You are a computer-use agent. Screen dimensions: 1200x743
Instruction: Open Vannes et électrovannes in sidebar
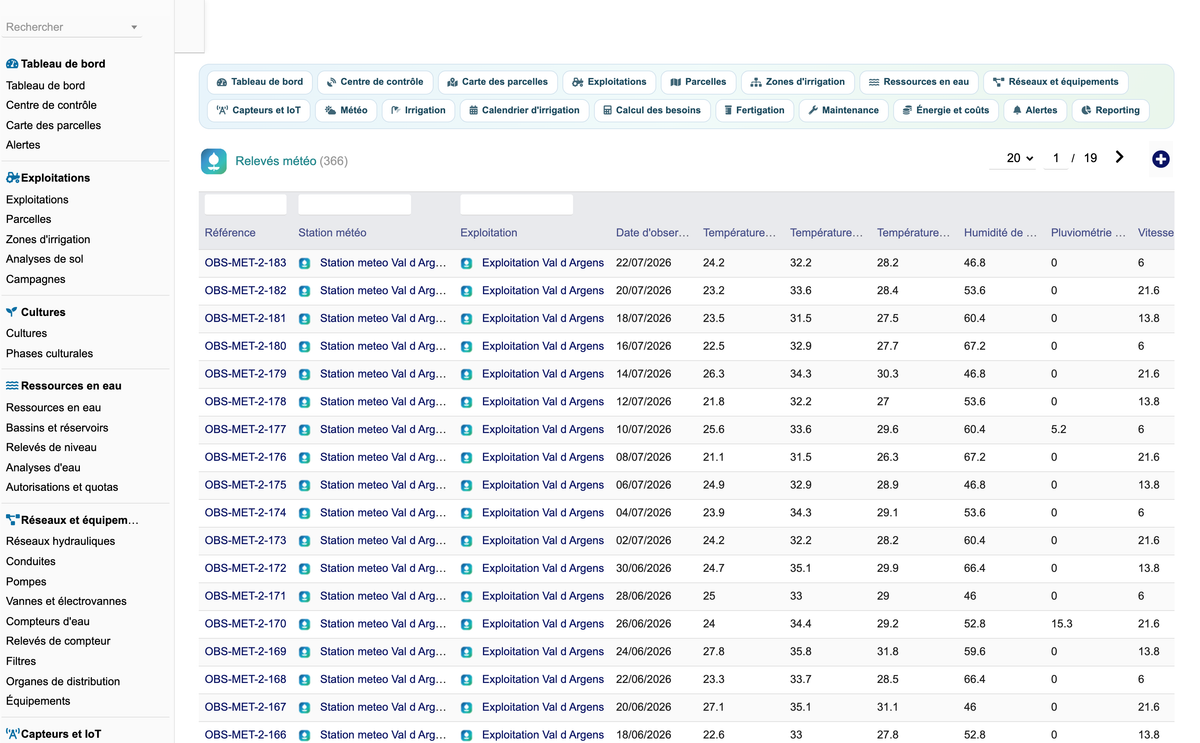coord(66,602)
